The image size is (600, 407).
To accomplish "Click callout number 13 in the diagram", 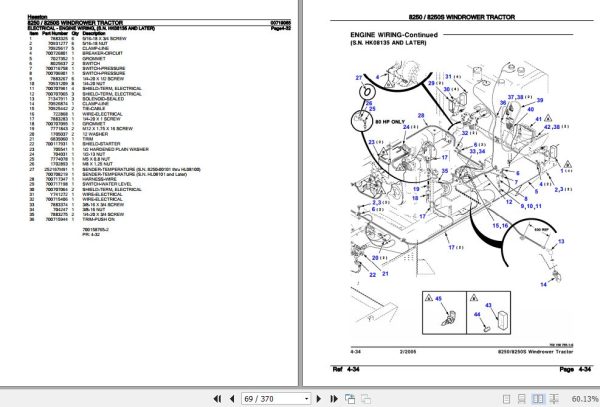I will pos(561,241).
